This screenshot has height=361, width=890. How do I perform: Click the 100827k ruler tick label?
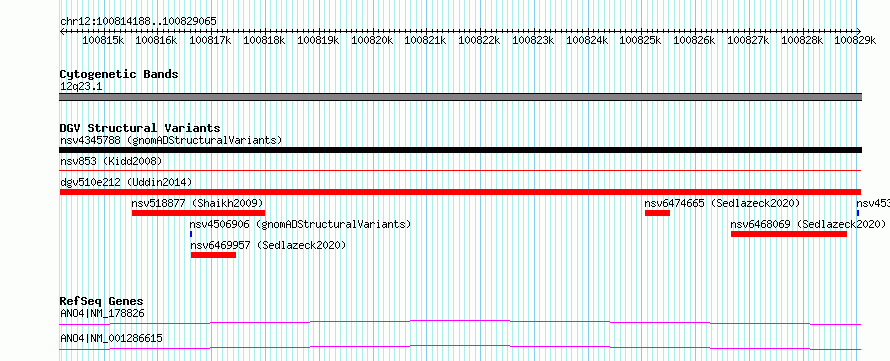[x=748, y=40]
